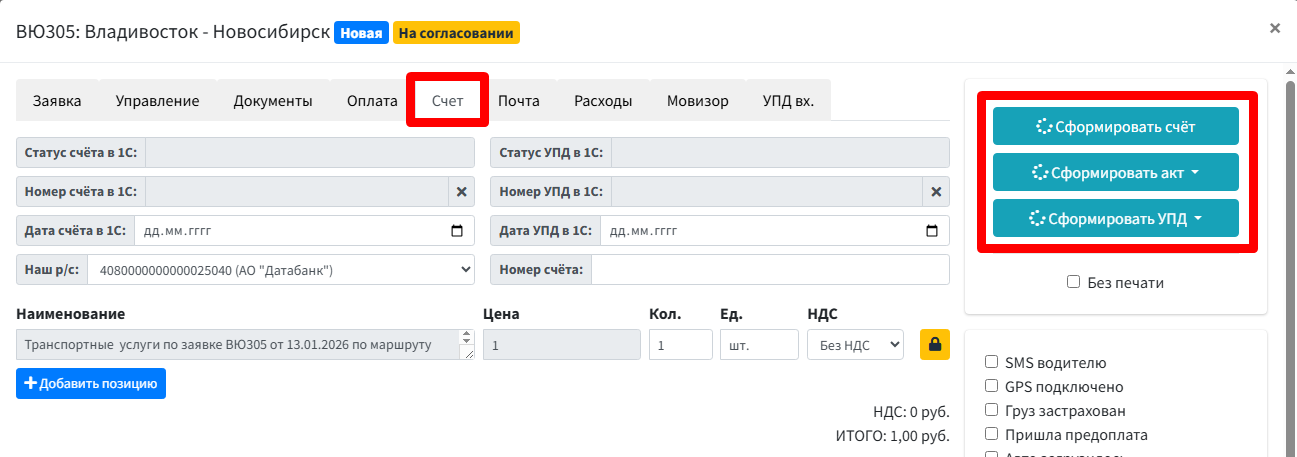The height and width of the screenshot is (457, 1297).
Task: Close the dialog with the X icon
Action: [x=1274, y=29]
